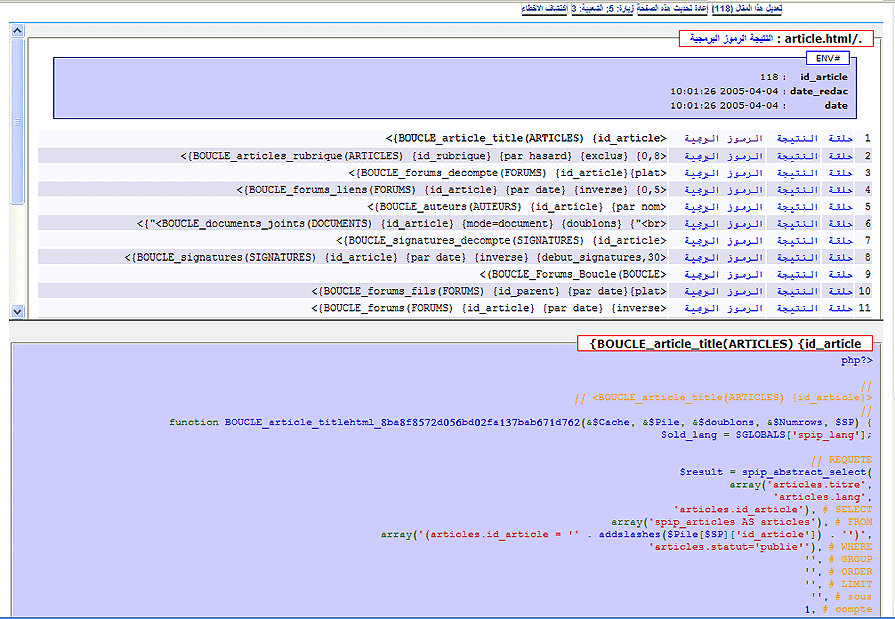Click the loops panel scrollbar thumb

pyautogui.click(x=17, y=120)
